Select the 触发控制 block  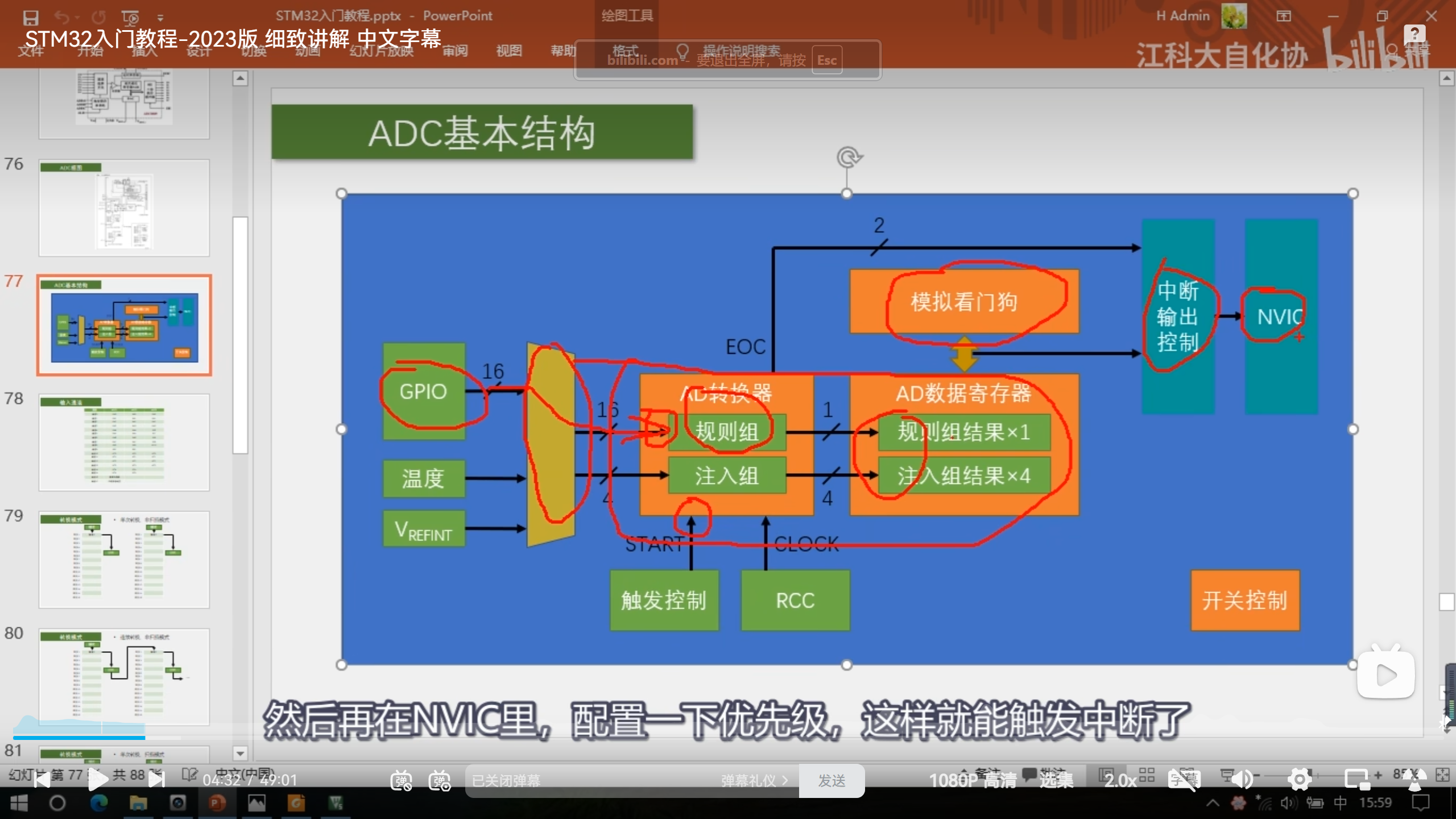[x=664, y=600]
